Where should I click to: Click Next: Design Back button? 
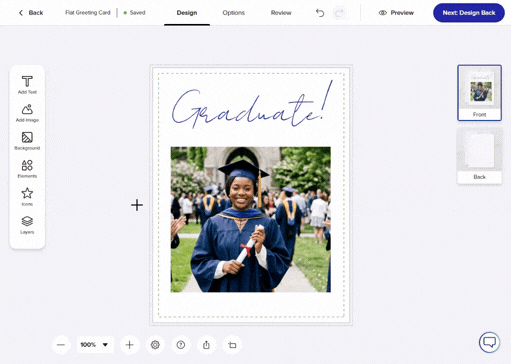tap(469, 13)
